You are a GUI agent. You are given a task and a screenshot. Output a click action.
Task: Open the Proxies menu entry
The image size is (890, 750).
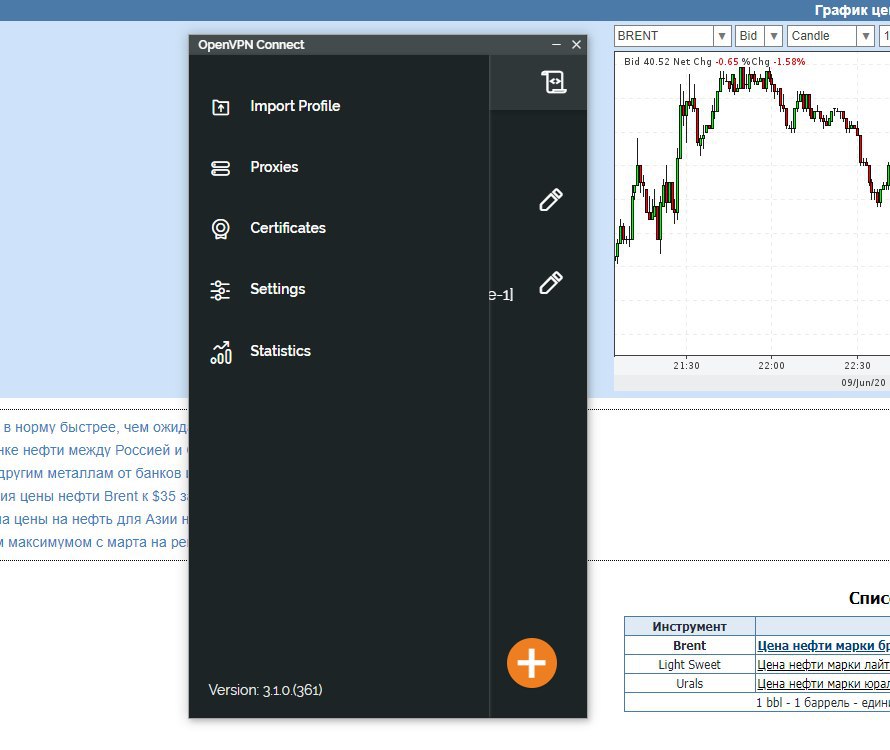coord(274,167)
